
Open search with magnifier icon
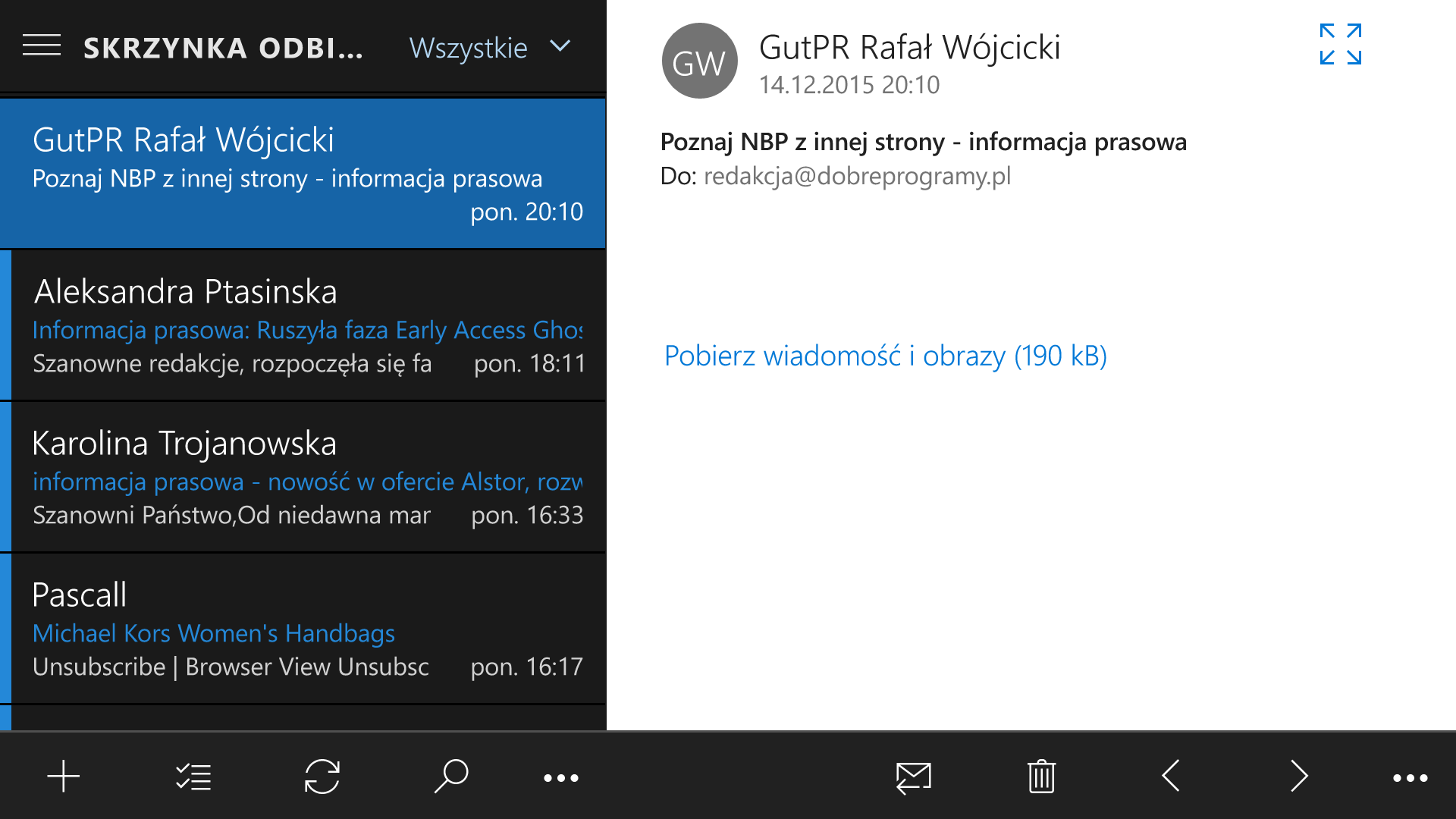coord(451,777)
